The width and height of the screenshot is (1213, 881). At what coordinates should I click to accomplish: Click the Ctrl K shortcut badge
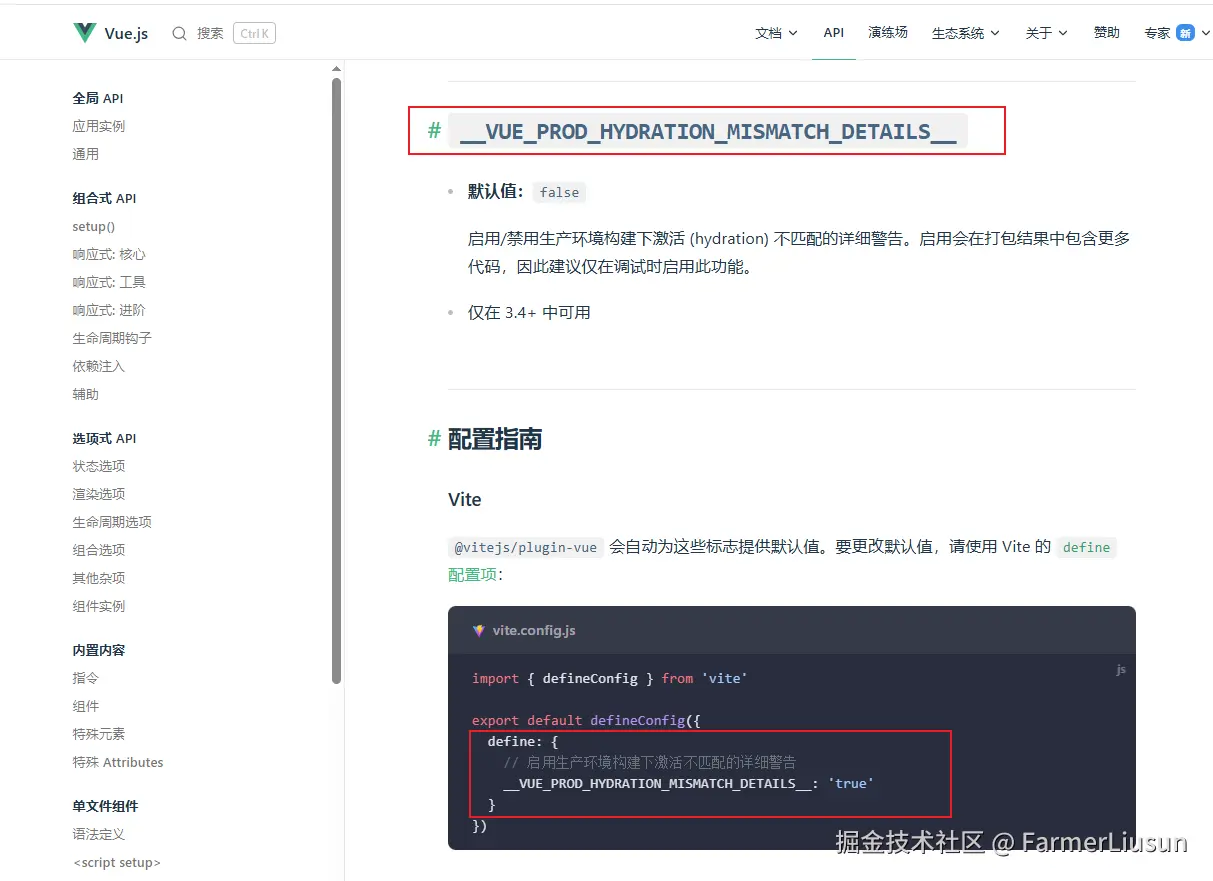(x=254, y=33)
